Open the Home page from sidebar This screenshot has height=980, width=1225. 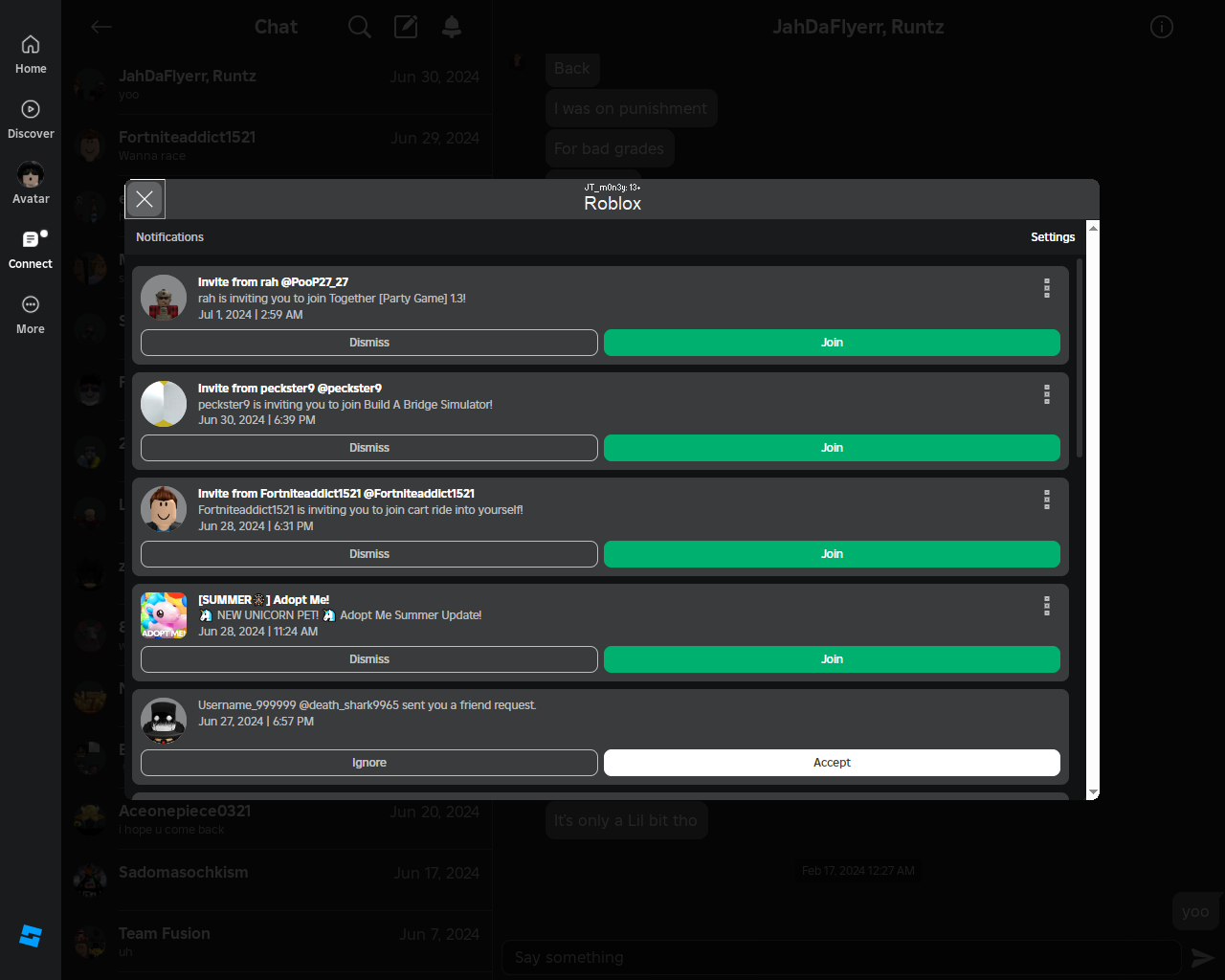(x=31, y=55)
